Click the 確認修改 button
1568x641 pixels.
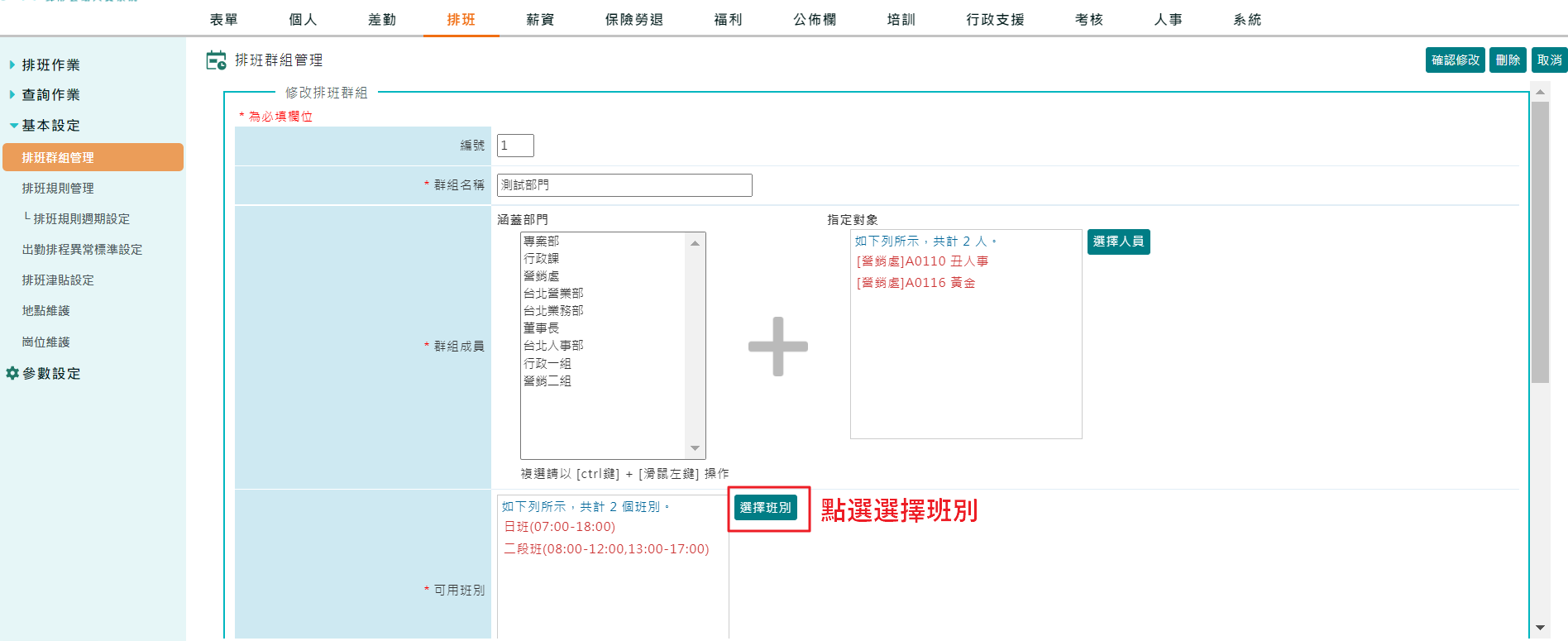pyautogui.click(x=1456, y=60)
